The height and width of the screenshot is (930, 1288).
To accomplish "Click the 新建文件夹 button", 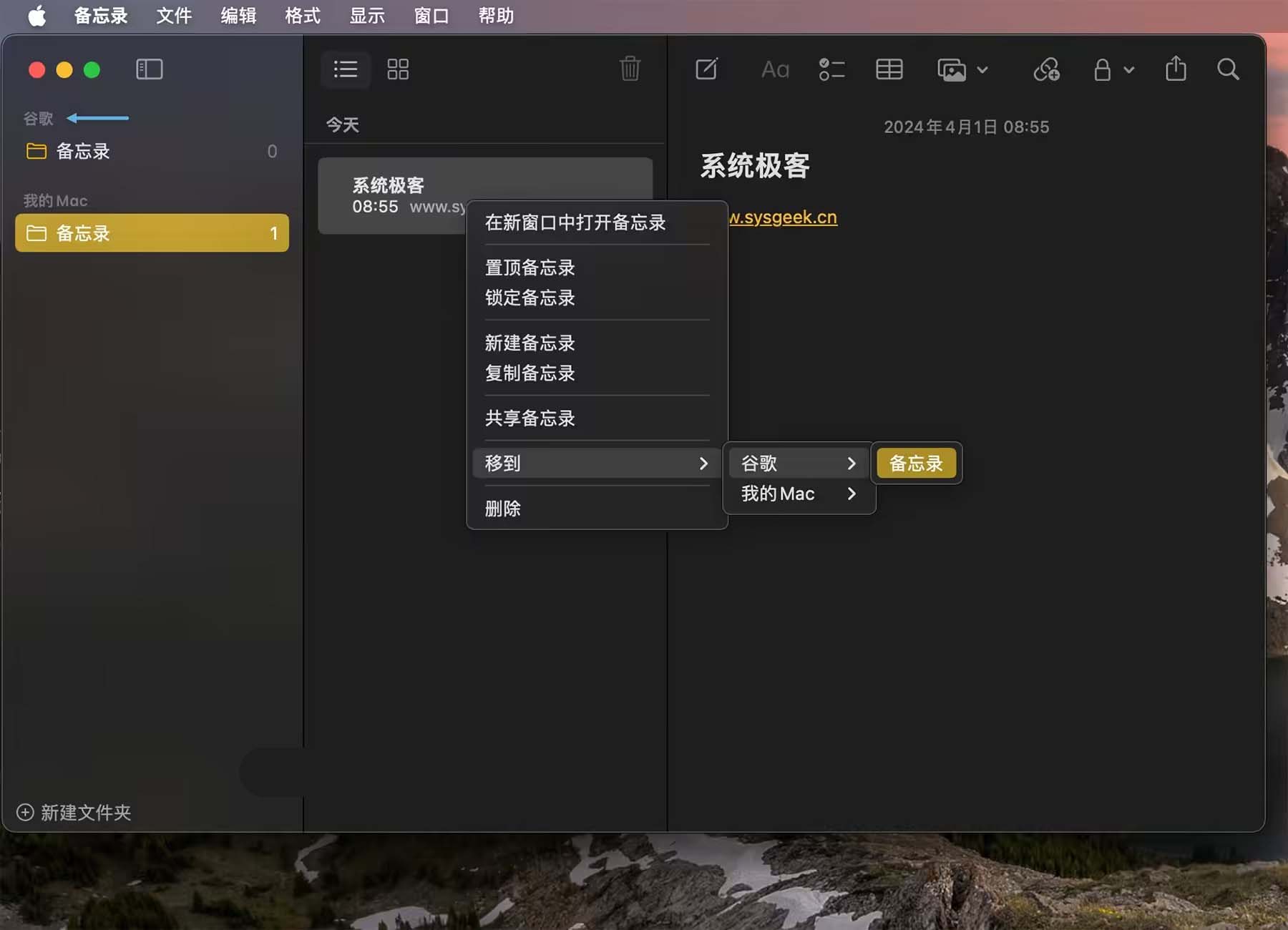I will click(x=74, y=813).
